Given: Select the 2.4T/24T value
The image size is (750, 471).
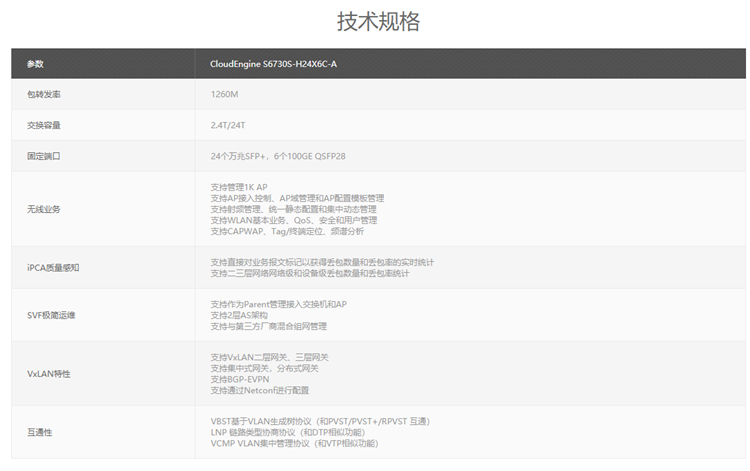Looking at the screenshot, I should (229, 125).
